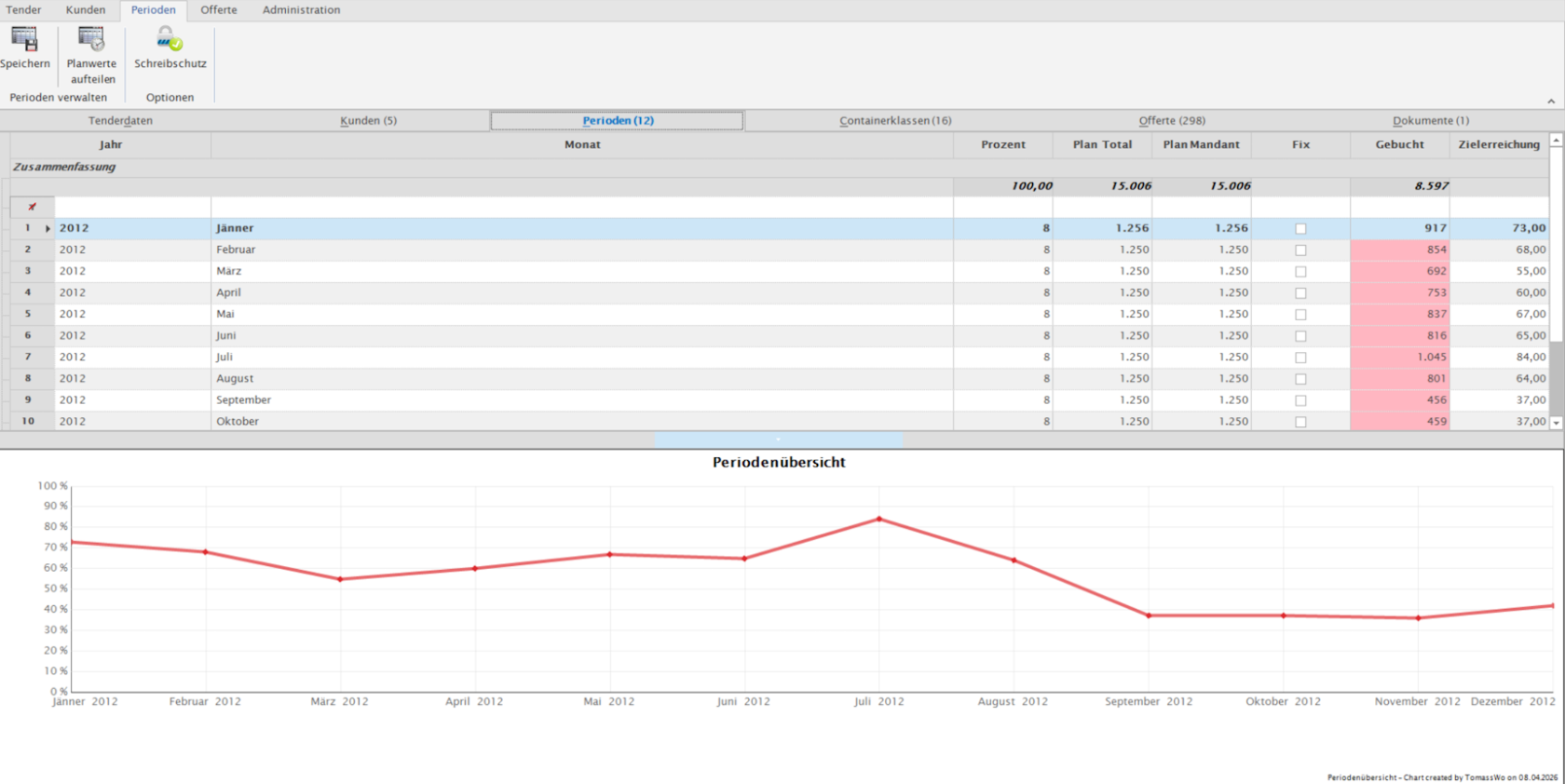
Task: Switch to the Offerte (298) tab
Action: click(1171, 120)
